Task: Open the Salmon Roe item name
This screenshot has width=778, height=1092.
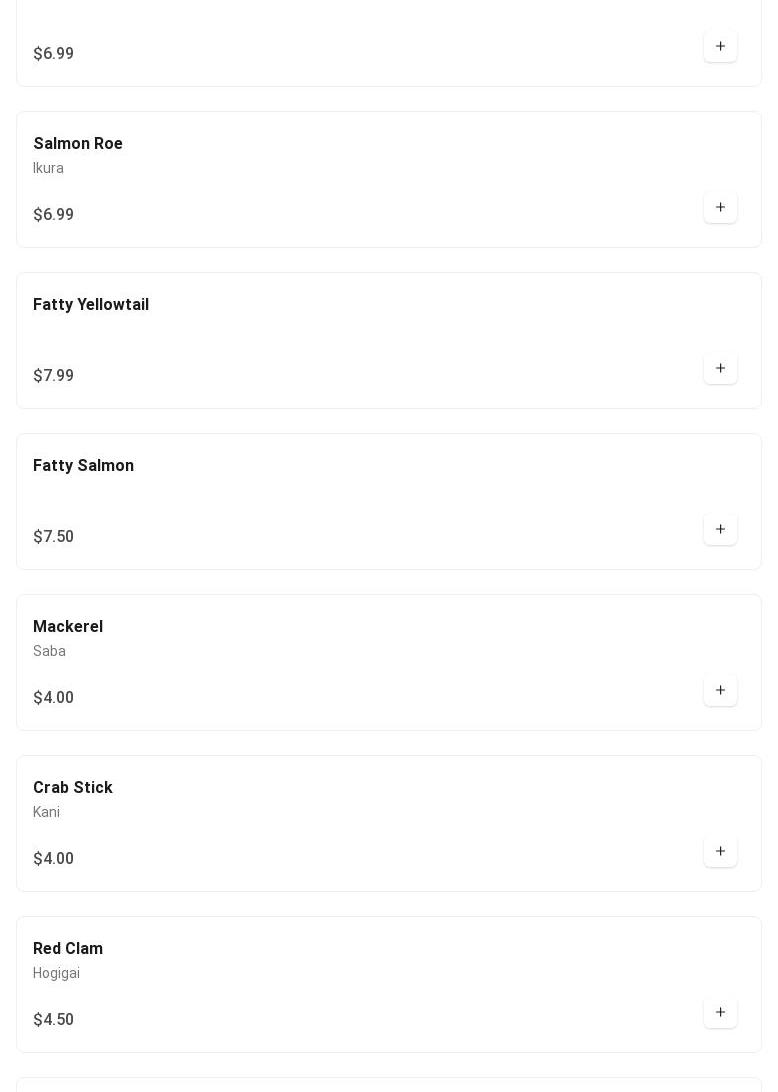Action: point(78,144)
